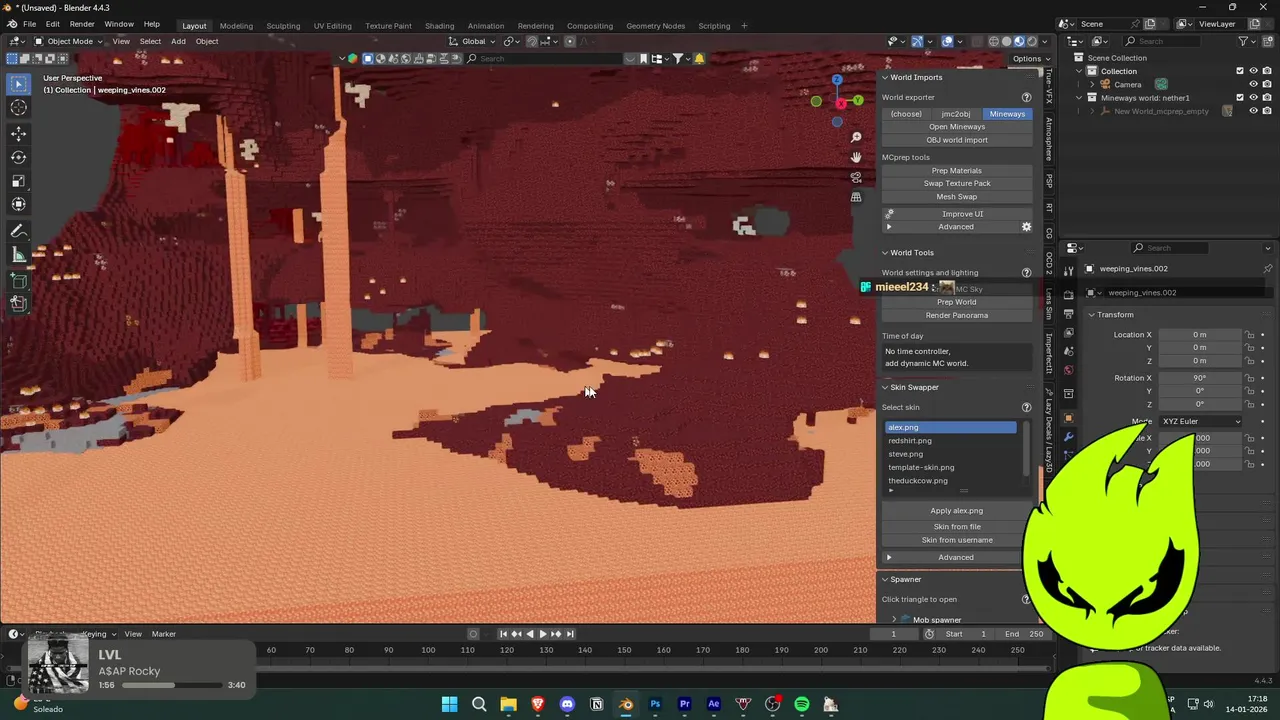Open World exporter help question mark
Viewport: 1280px width, 720px height.
pos(1026,97)
